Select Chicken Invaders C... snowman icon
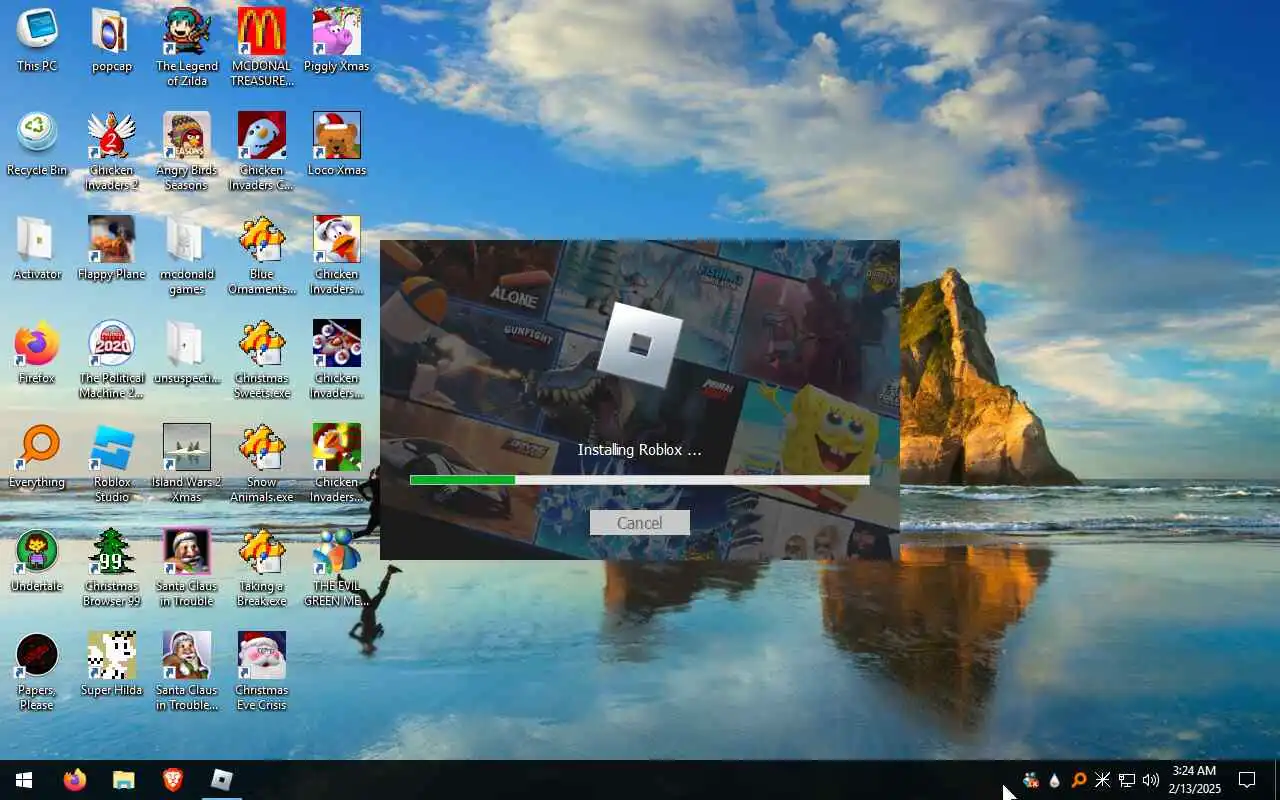 (262, 151)
